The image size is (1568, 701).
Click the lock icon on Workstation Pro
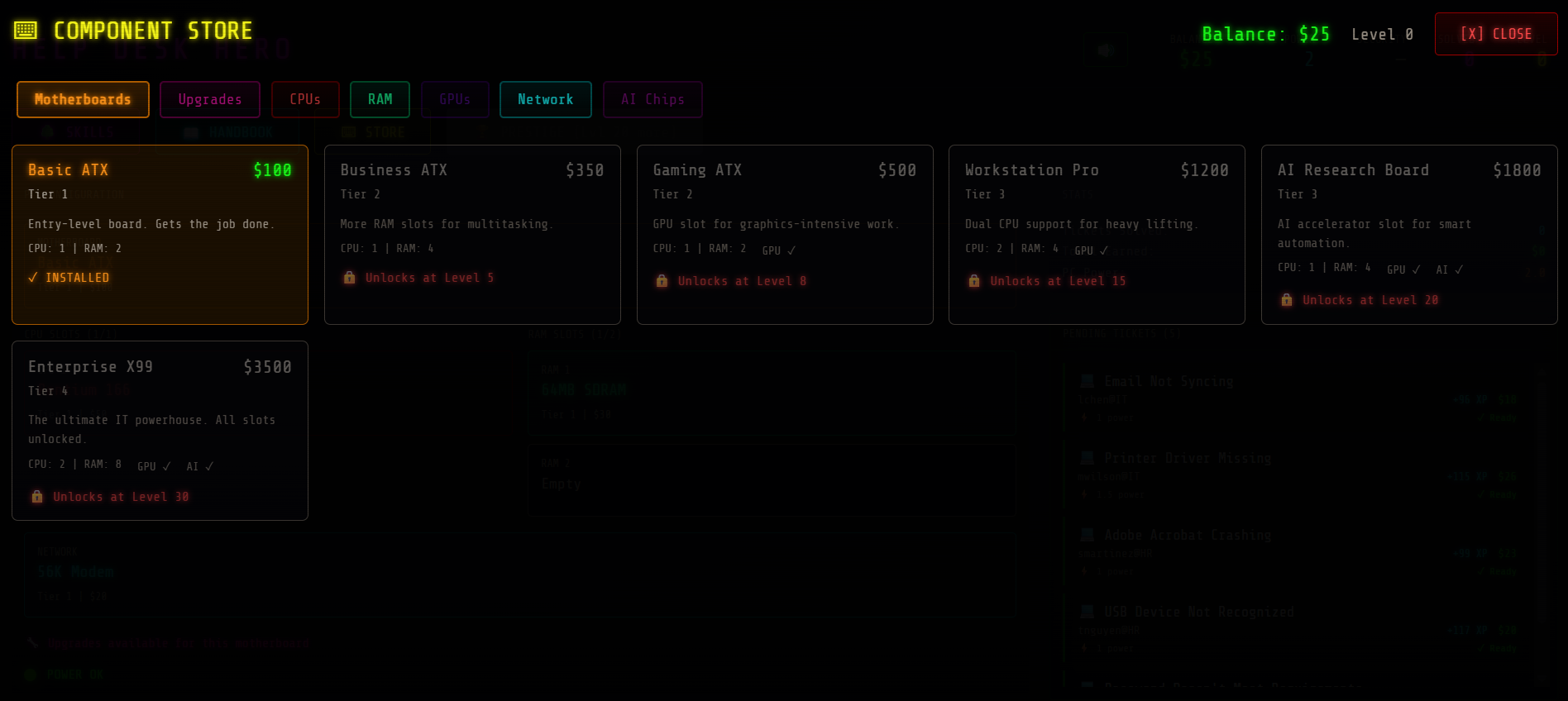pyautogui.click(x=974, y=281)
